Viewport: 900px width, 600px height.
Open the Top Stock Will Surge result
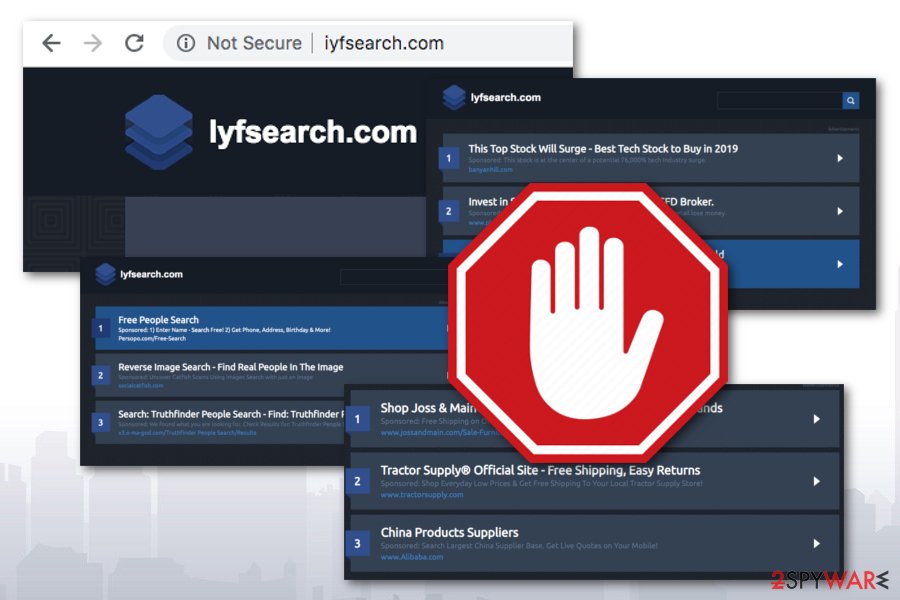click(603, 149)
